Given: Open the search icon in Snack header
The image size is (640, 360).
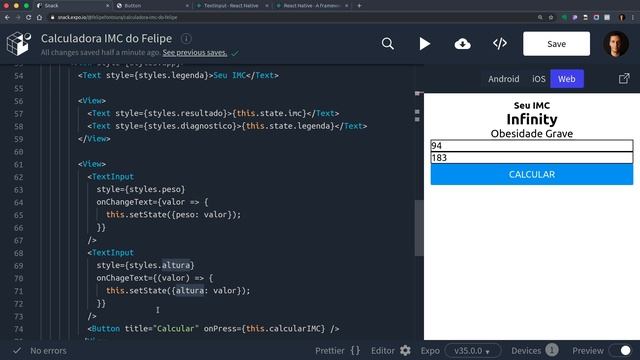Looking at the screenshot, I should coord(388,44).
